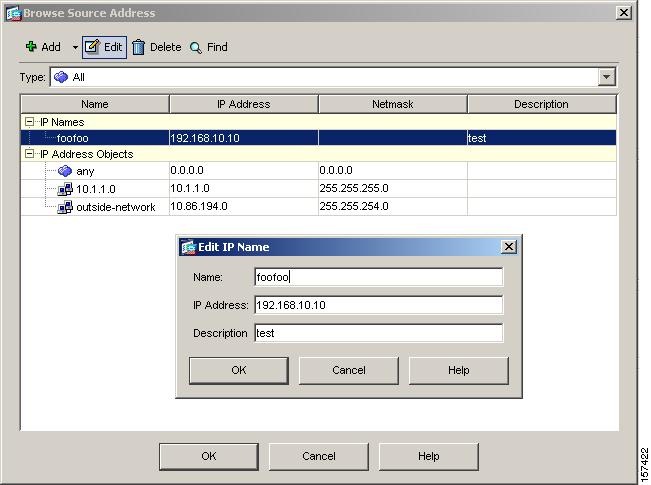Click the cloud icon in Type field
Image resolution: width=651 pixels, height=485 pixels.
point(61,77)
